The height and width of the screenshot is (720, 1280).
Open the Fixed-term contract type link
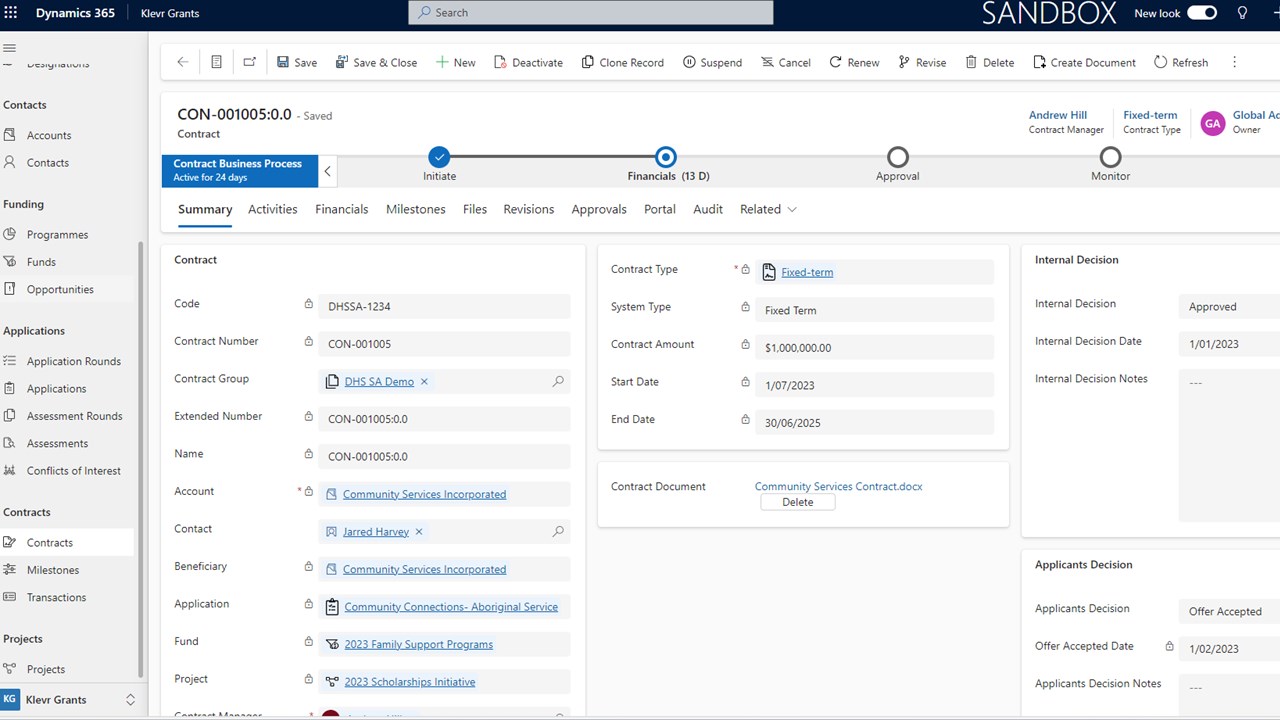[807, 272]
